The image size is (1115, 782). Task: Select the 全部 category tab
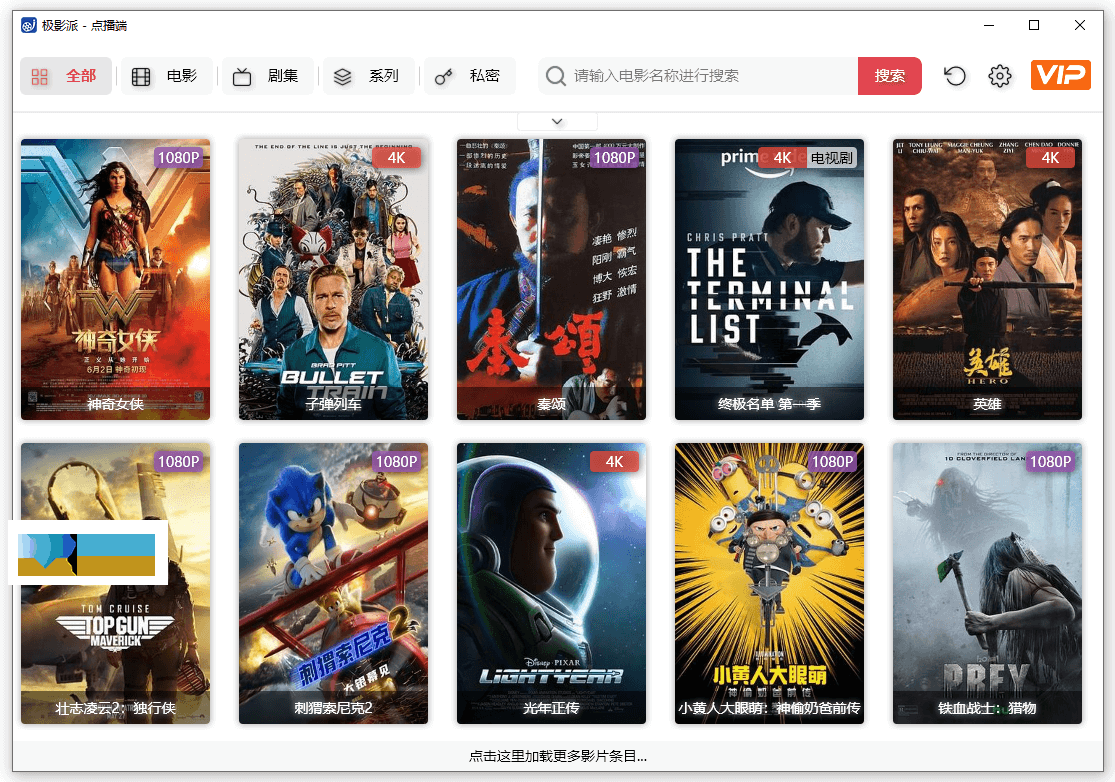pos(66,76)
